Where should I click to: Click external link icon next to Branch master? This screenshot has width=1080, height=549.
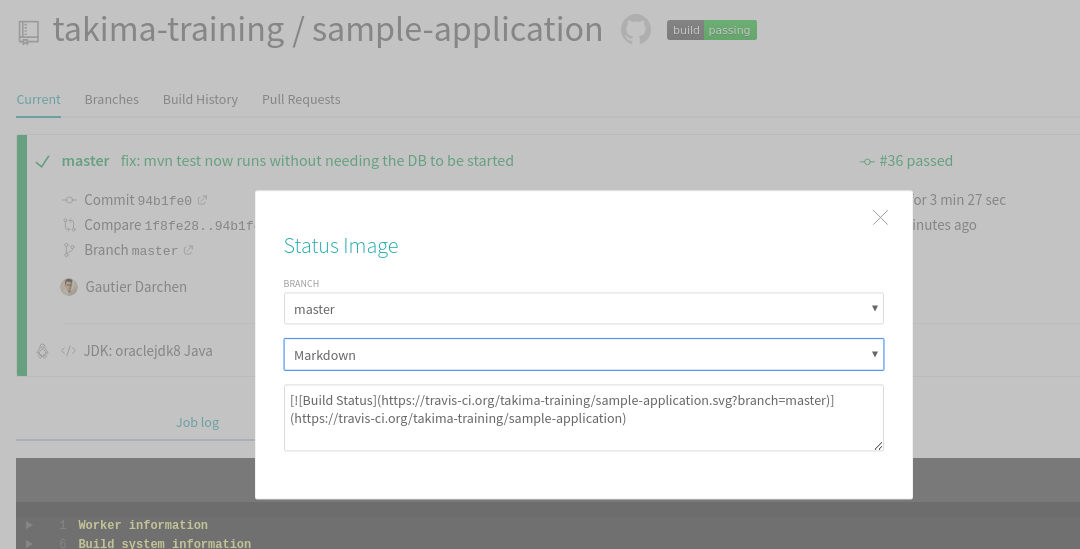pos(189,250)
